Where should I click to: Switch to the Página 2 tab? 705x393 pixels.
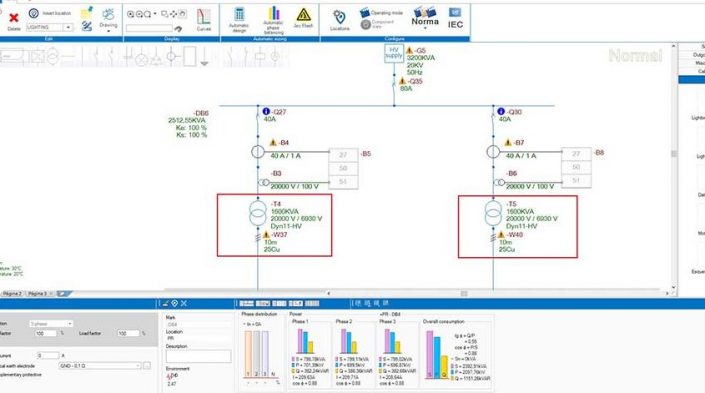pos(12,294)
